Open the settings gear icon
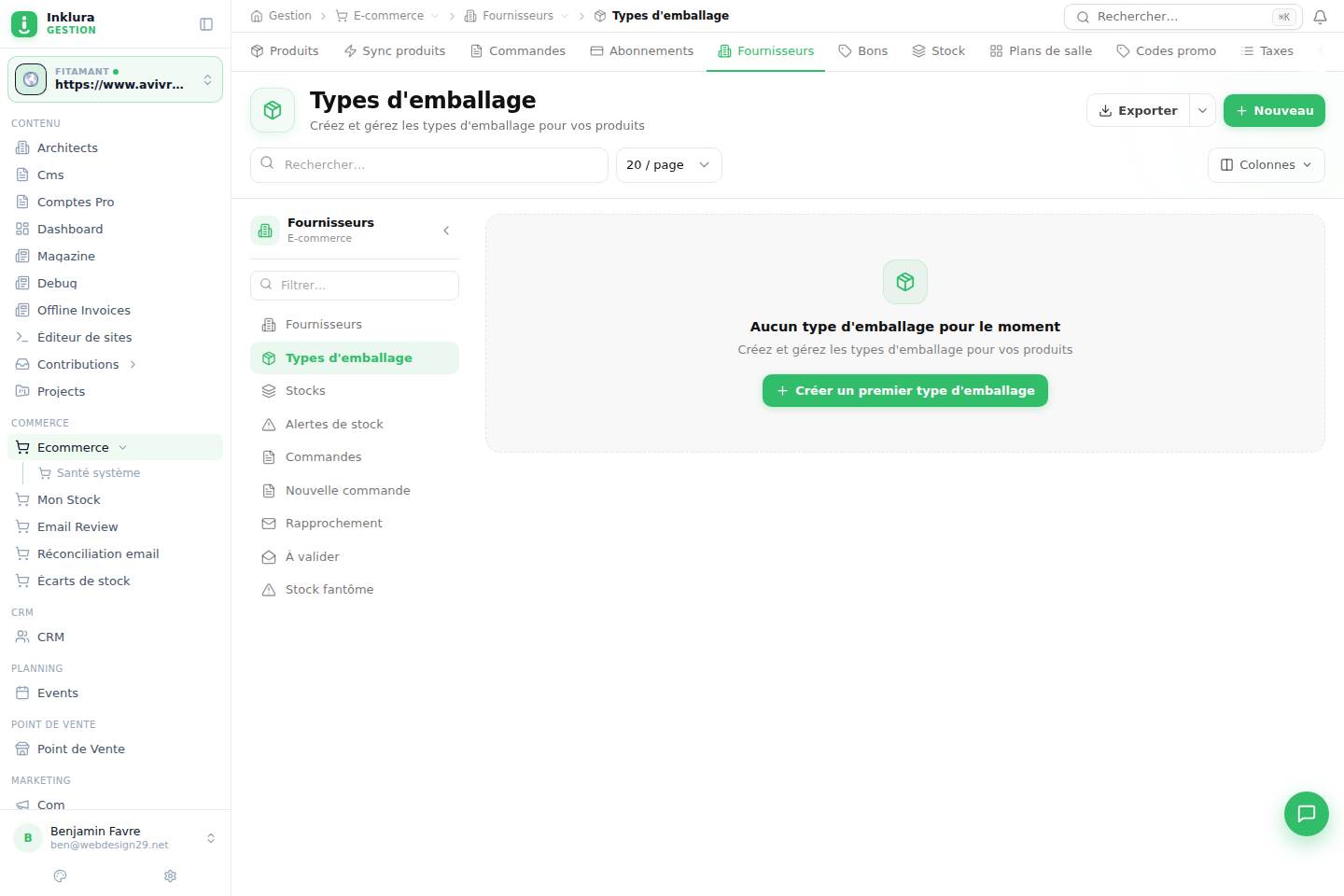This screenshot has height=896, width=1344. pyautogui.click(x=170, y=875)
